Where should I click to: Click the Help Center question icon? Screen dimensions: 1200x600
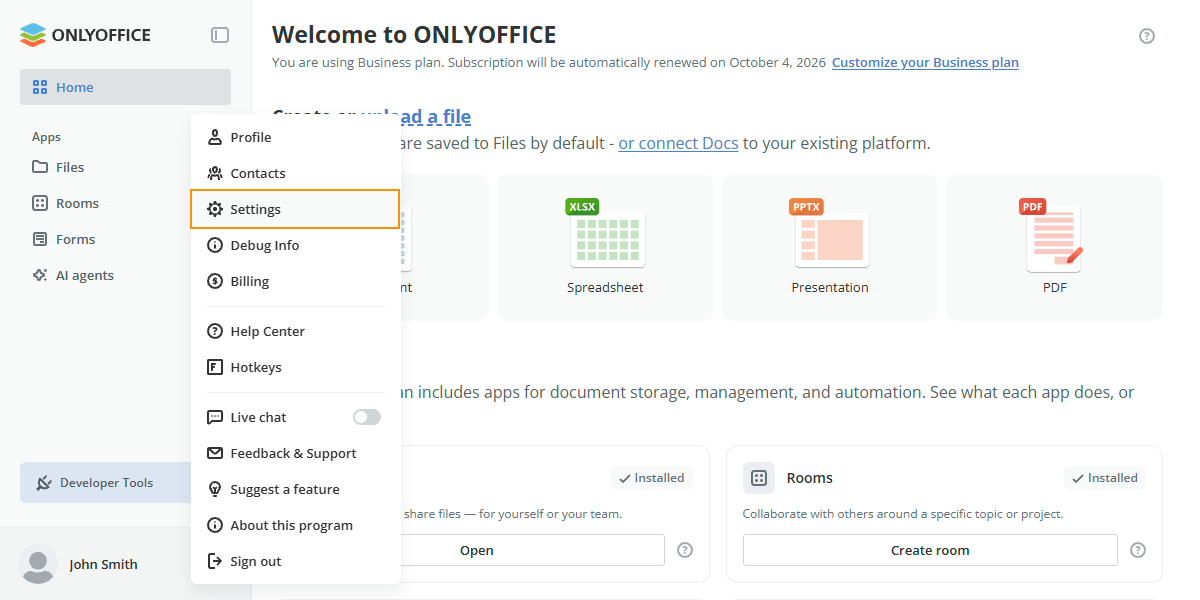(214, 331)
